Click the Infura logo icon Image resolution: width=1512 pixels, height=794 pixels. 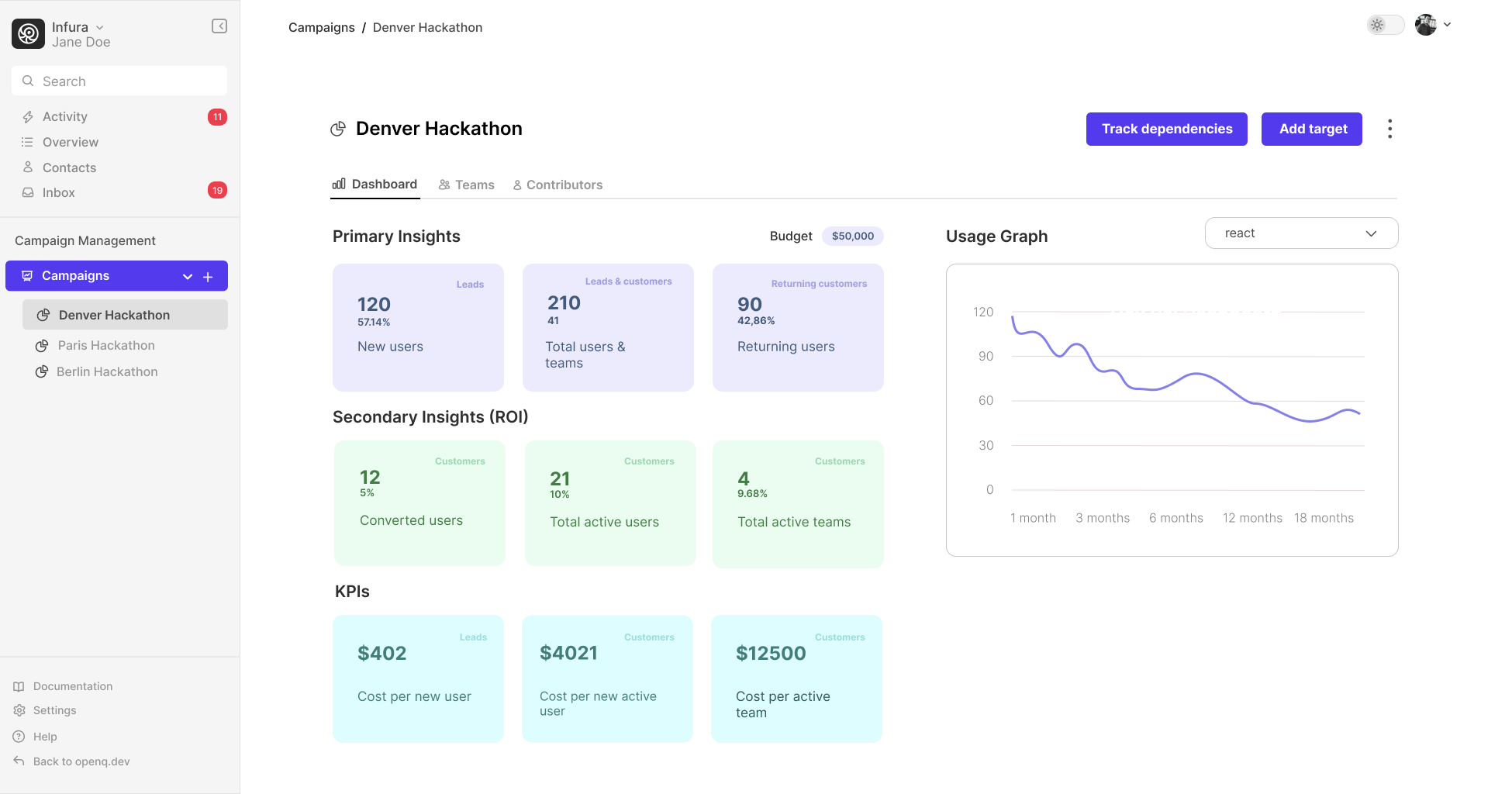point(28,33)
